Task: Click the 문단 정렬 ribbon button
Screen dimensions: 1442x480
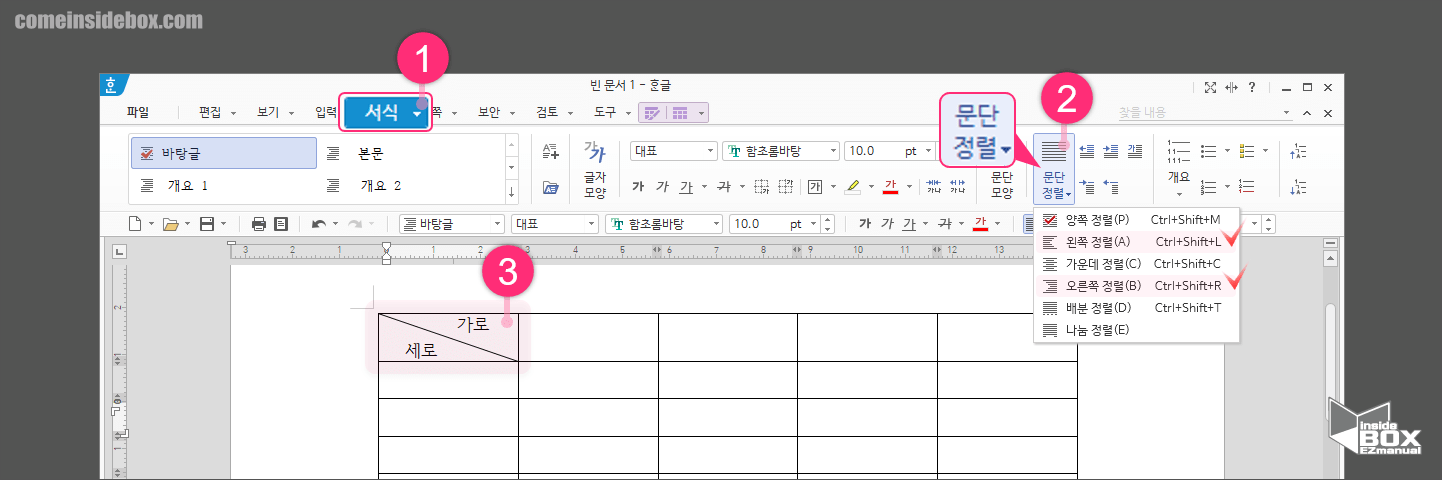Action: pyautogui.click(x=1056, y=169)
